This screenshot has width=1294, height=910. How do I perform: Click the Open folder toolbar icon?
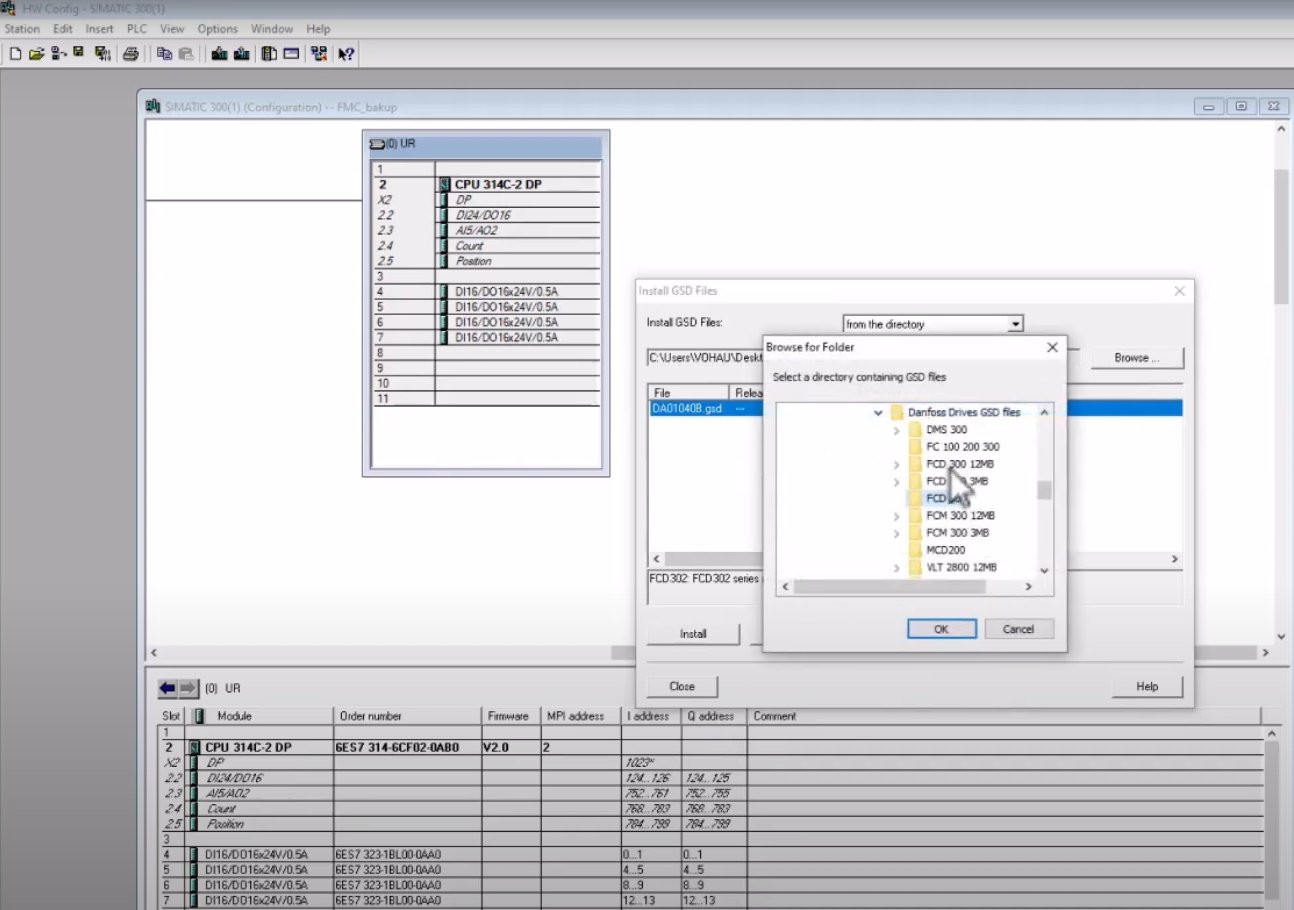[x=36, y=54]
